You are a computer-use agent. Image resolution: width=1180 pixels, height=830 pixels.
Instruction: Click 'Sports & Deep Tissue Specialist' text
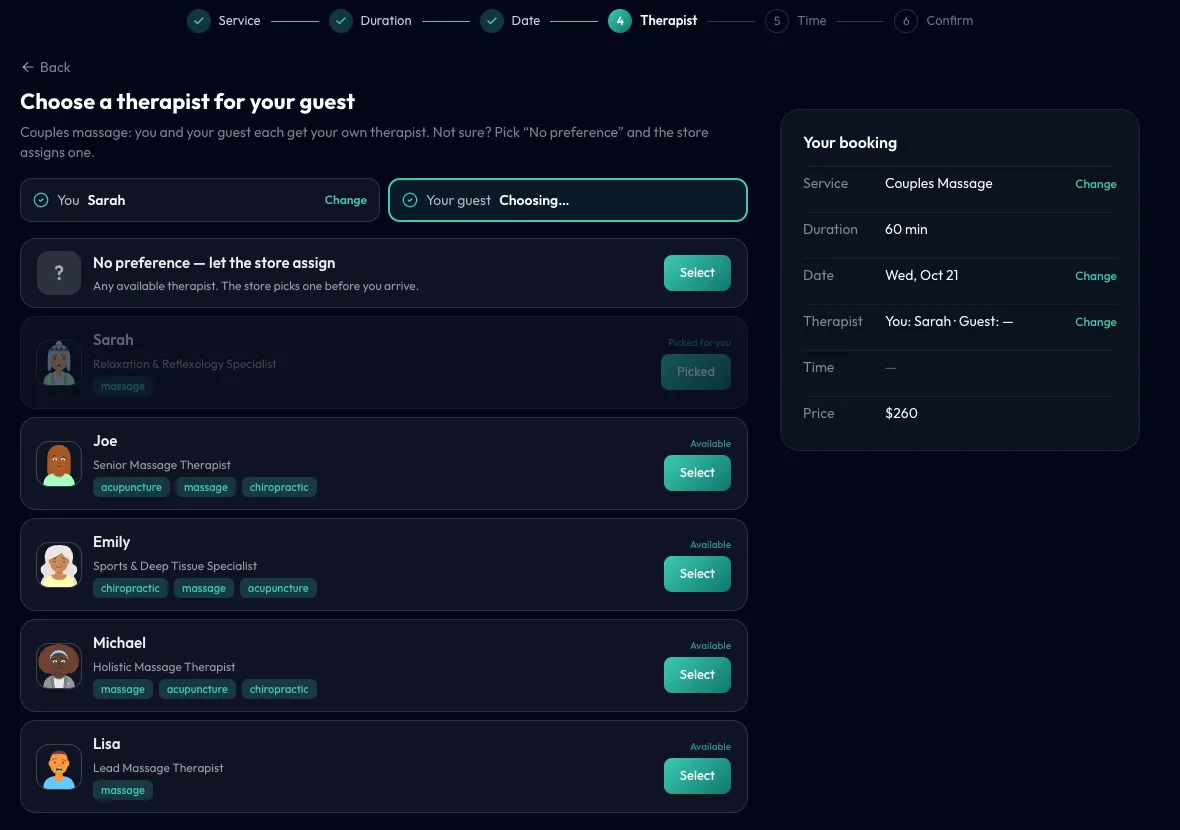(175, 566)
